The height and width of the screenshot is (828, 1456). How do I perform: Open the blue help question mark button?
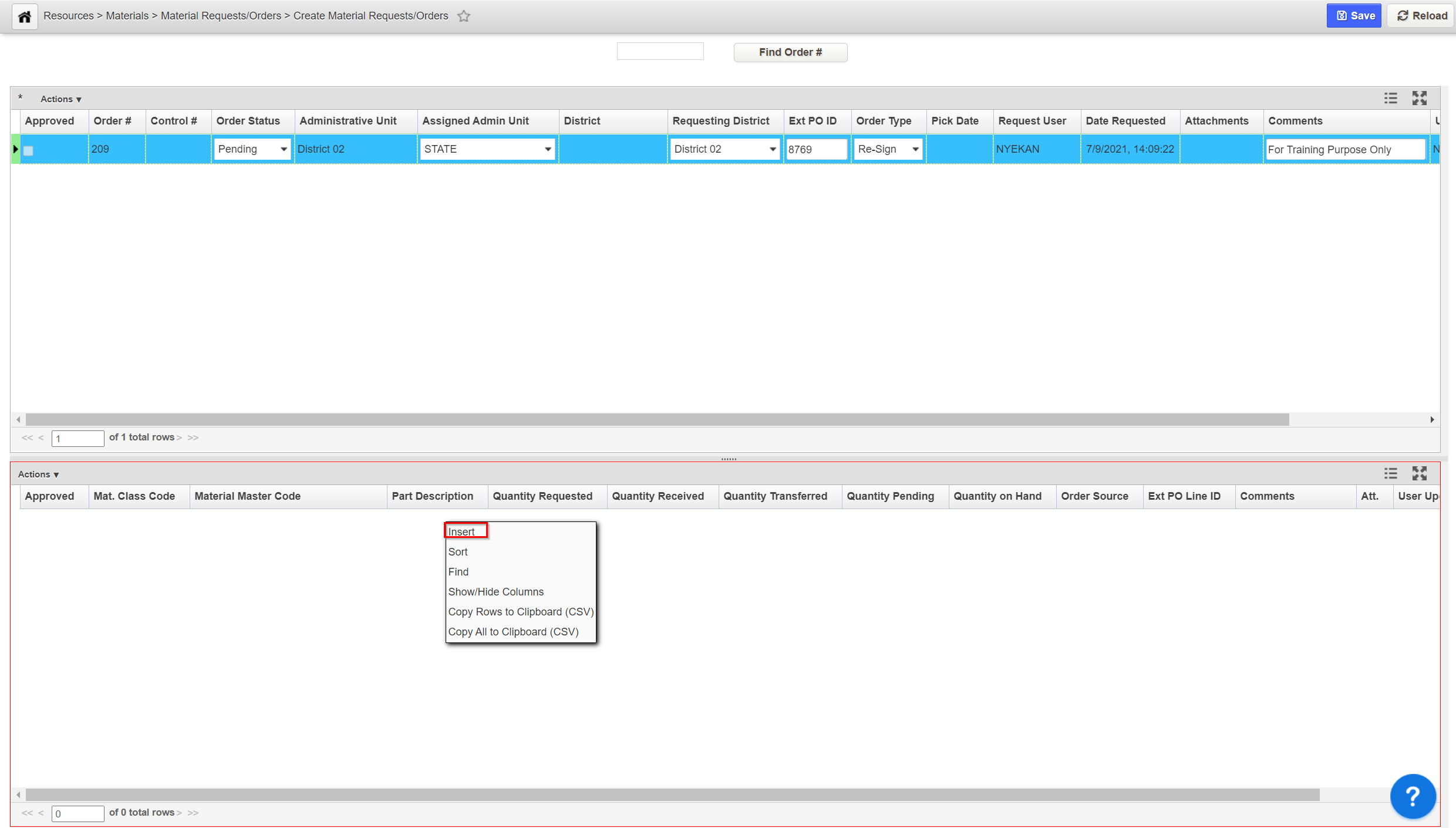1413,796
